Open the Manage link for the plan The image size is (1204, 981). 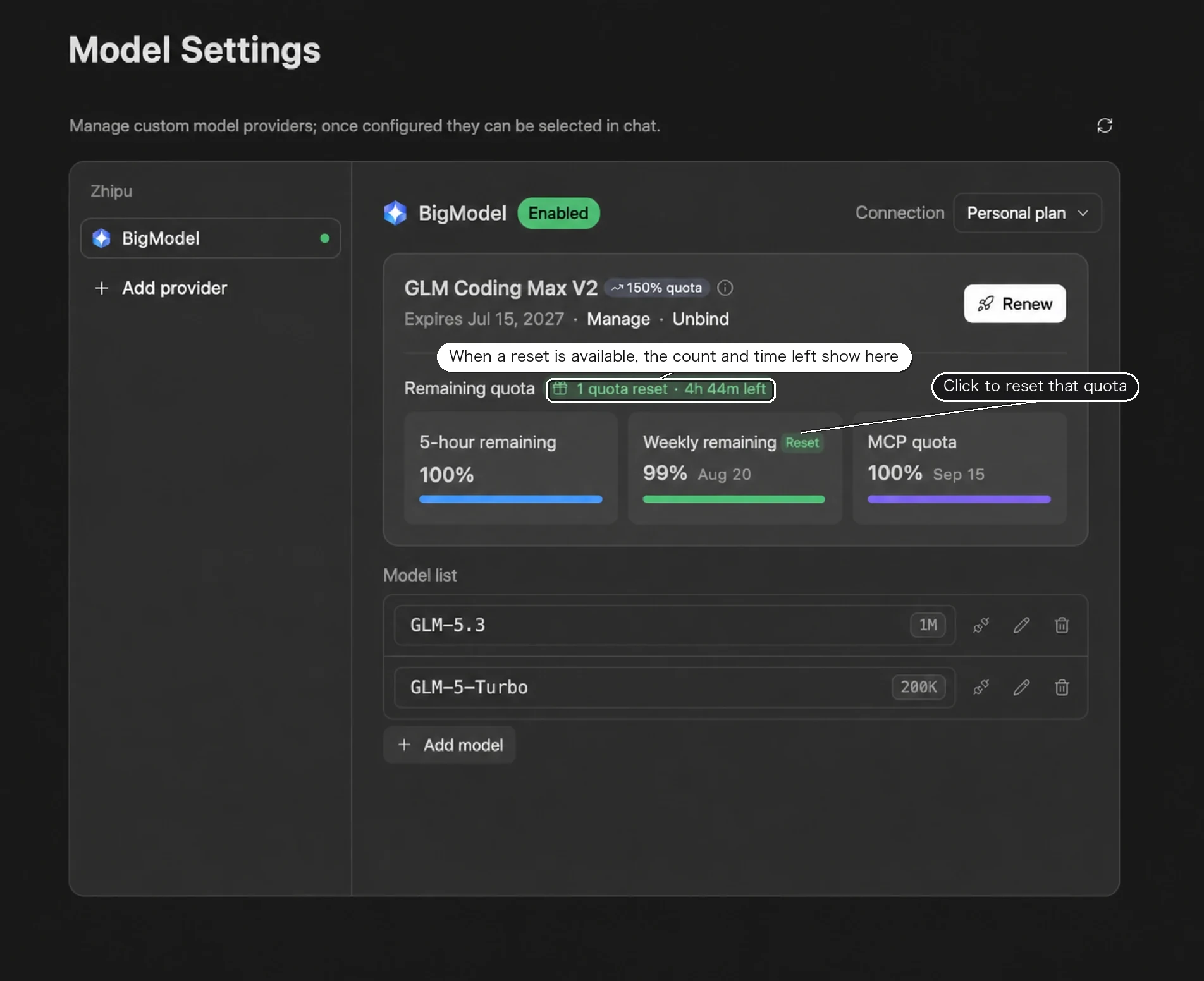click(x=618, y=319)
